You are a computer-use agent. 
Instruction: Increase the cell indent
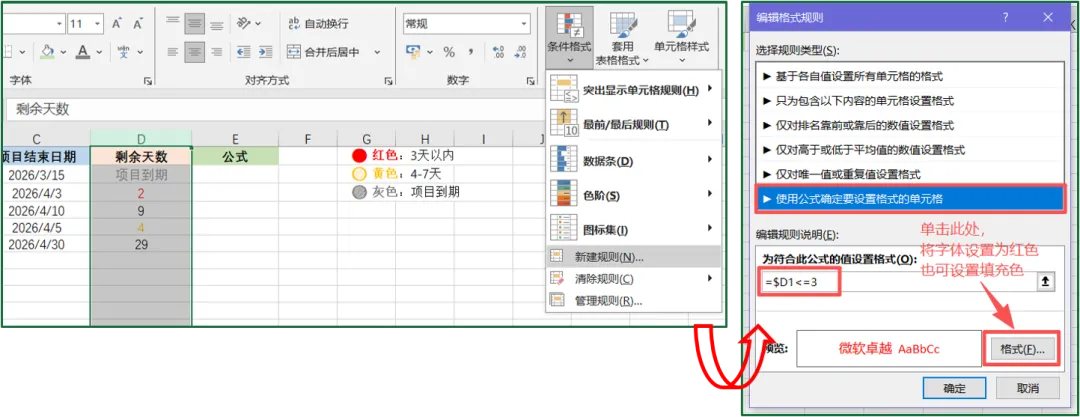coord(265,52)
